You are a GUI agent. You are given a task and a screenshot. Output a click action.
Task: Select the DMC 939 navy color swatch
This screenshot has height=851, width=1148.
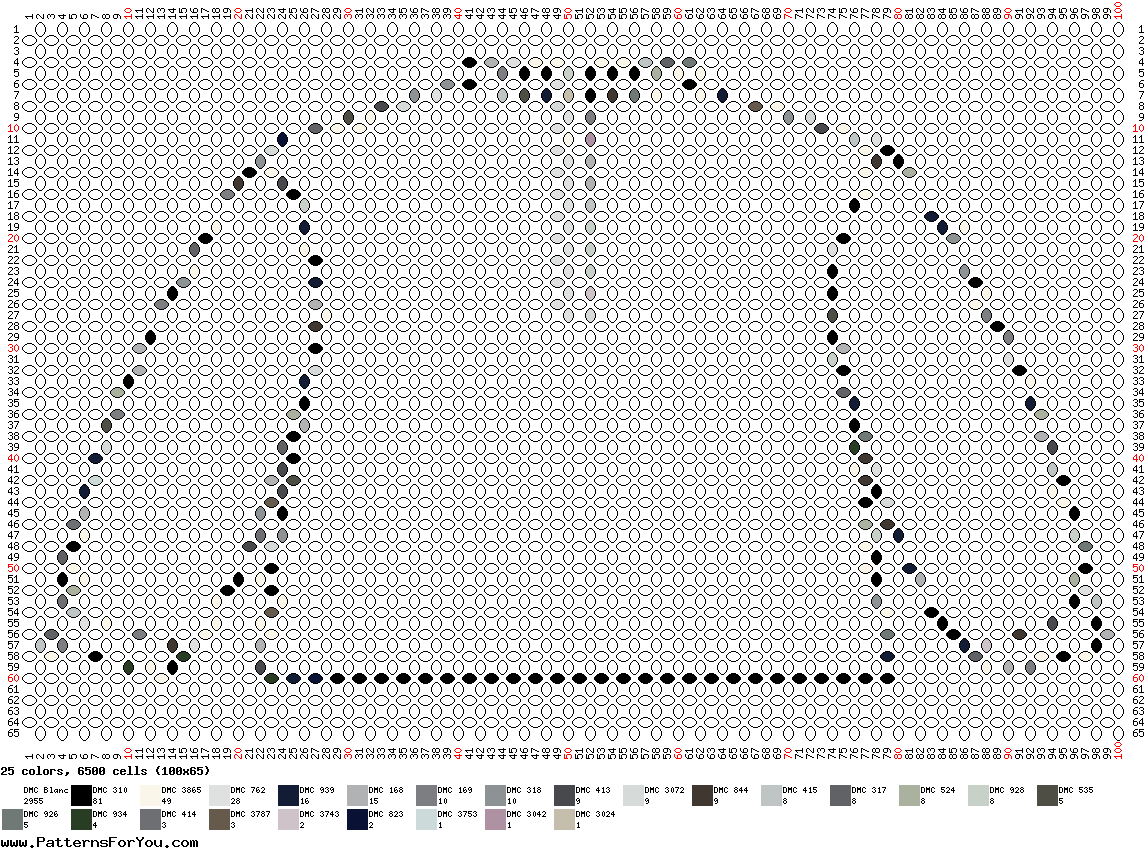point(288,795)
